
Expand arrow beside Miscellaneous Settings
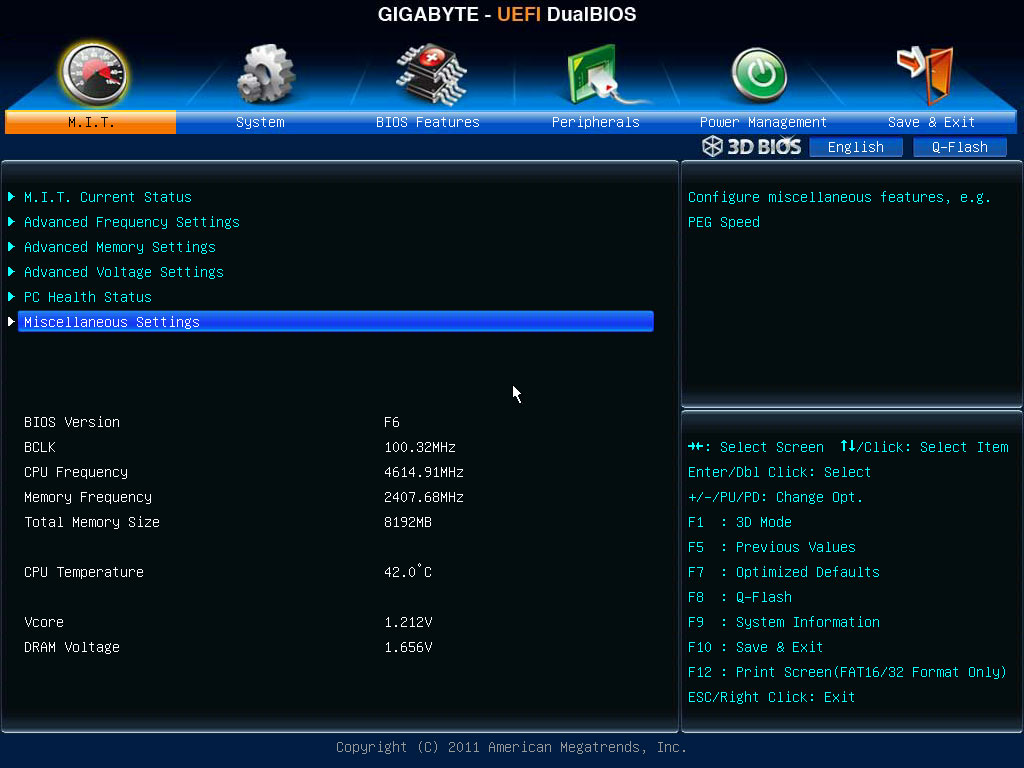11,321
